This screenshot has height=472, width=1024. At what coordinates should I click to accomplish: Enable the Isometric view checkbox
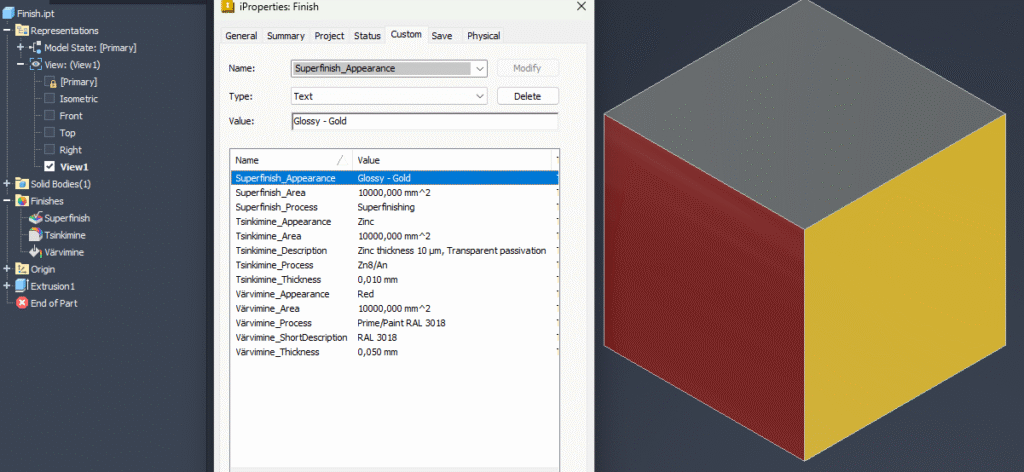pyautogui.click(x=50, y=99)
